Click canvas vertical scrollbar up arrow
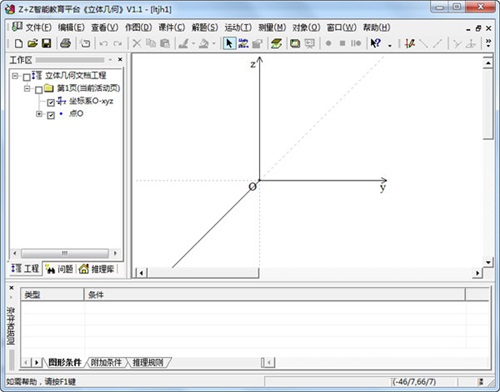The height and width of the screenshot is (392, 500). (488, 63)
